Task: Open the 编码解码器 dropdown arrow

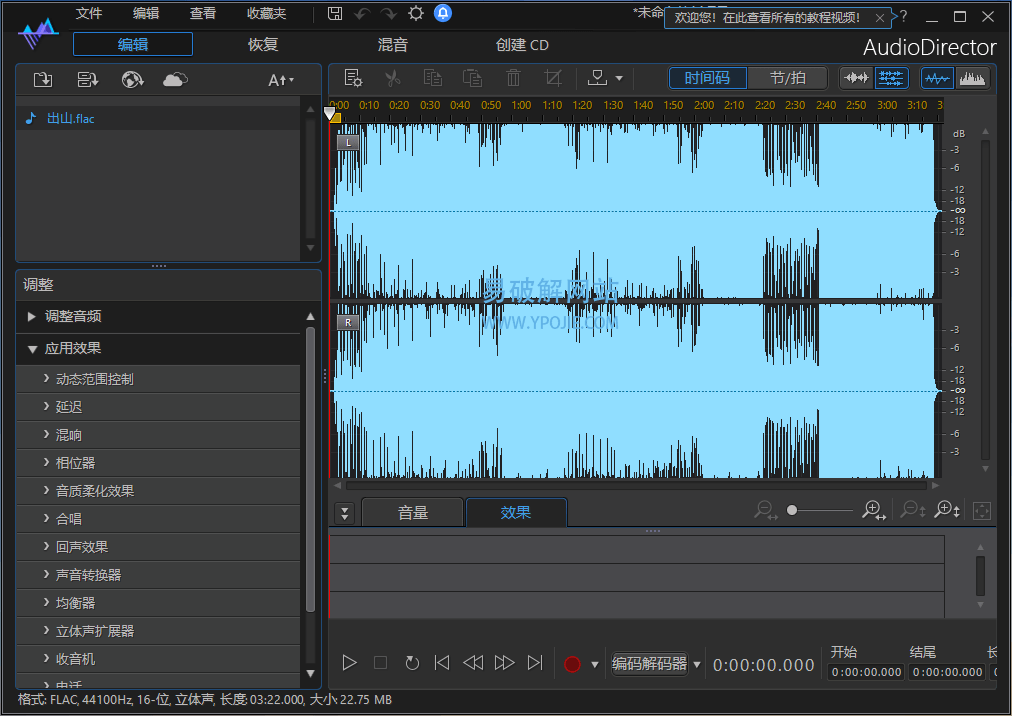Action: [x=697, y=664]
